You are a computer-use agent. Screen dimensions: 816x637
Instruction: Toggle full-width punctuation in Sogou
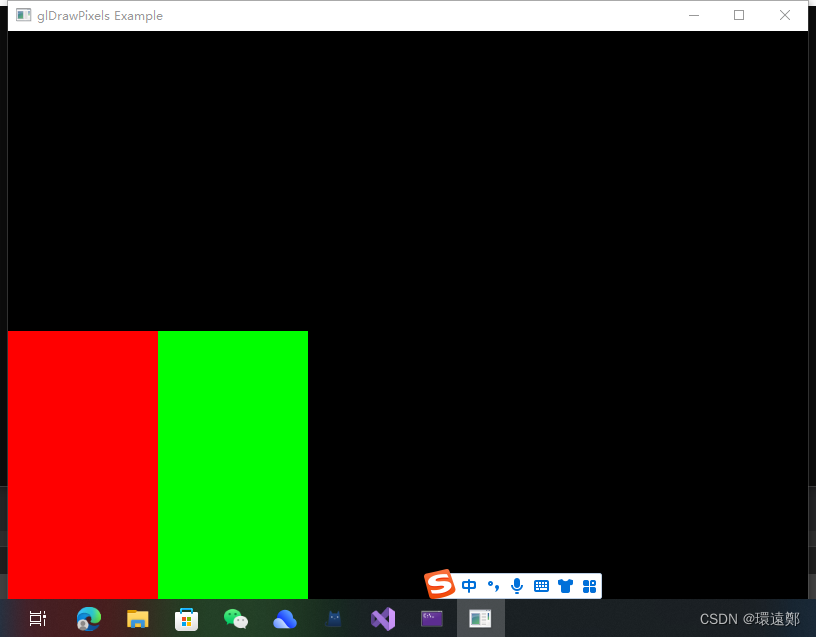493,586
